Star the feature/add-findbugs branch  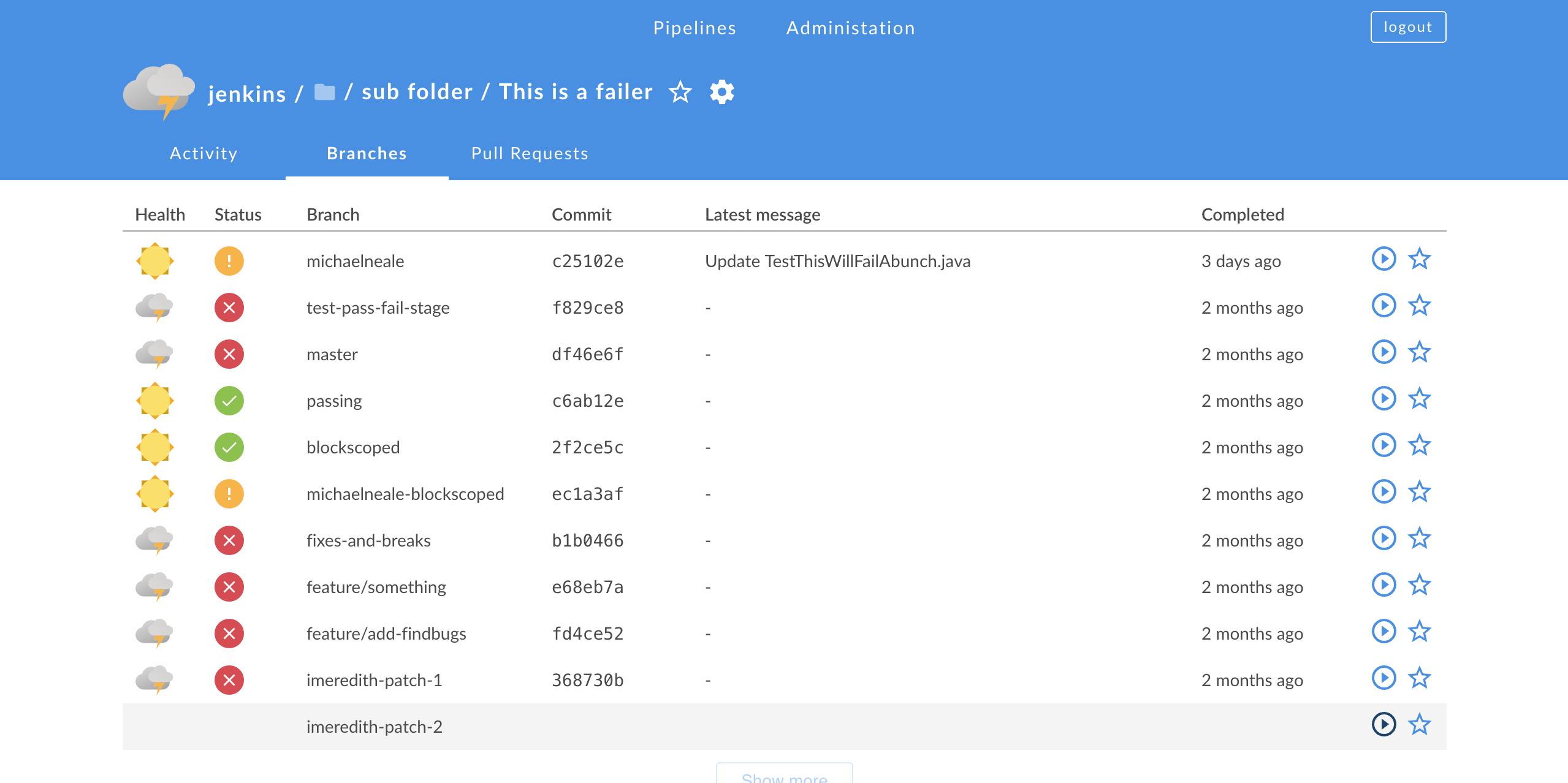point(1419,632)
